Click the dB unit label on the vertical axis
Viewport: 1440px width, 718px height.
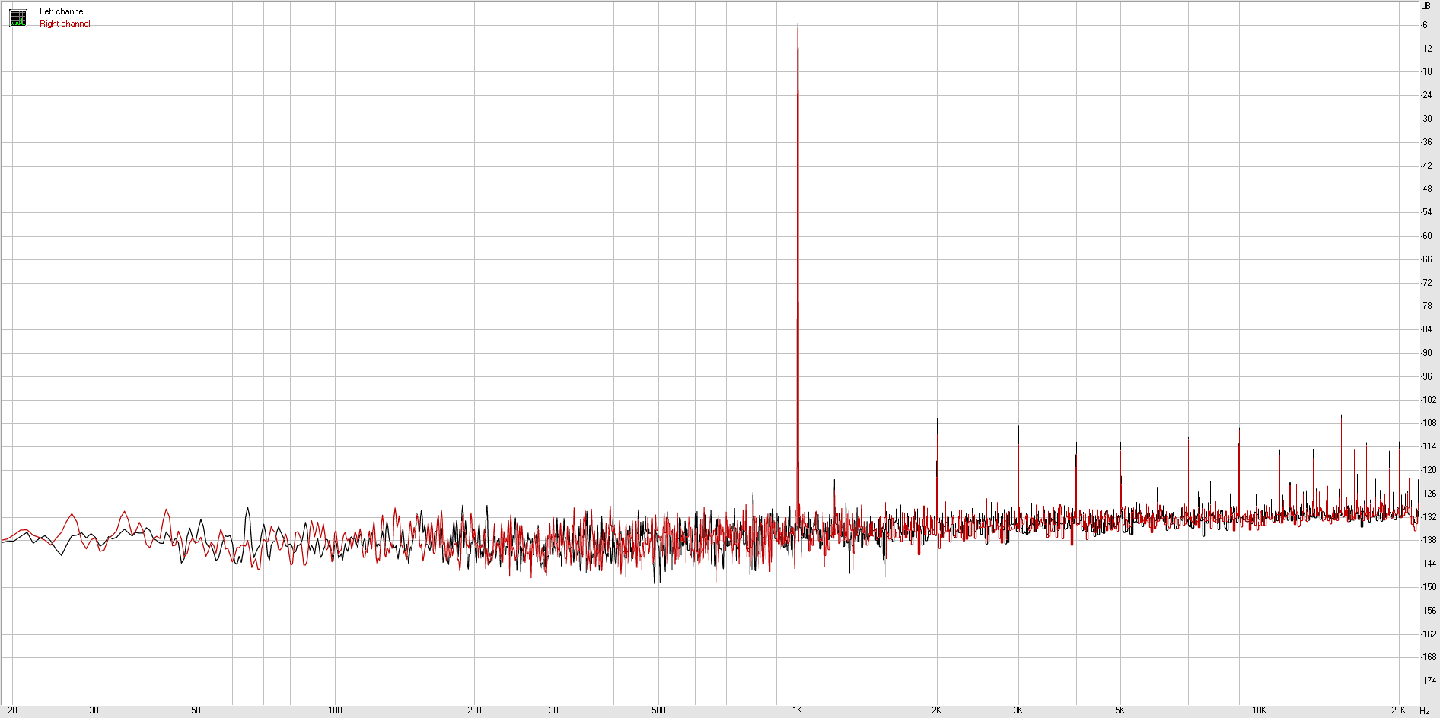(x=1425, y=6)
